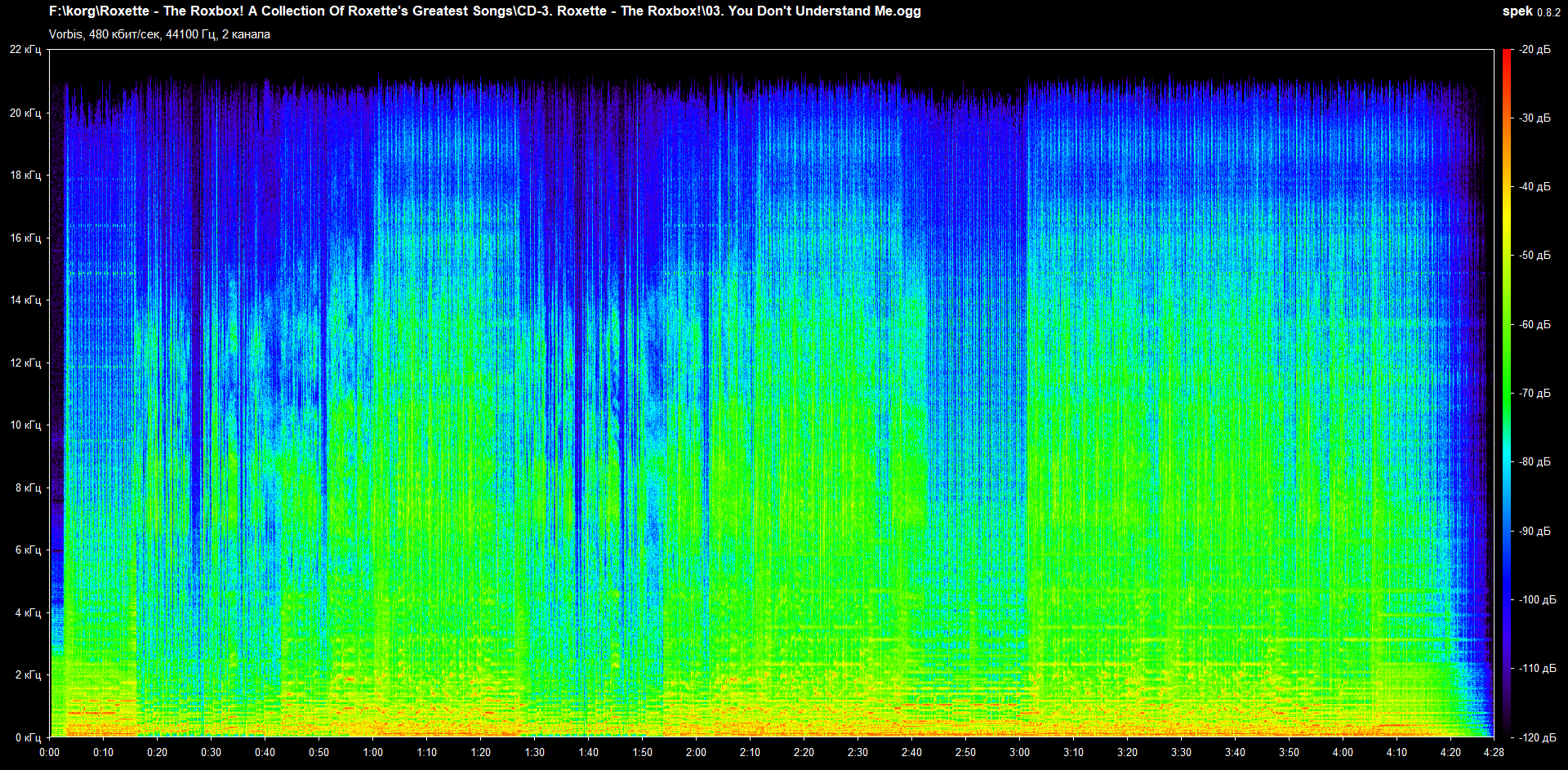Click the 3:30 time axis marker

tap(1181, 752)
